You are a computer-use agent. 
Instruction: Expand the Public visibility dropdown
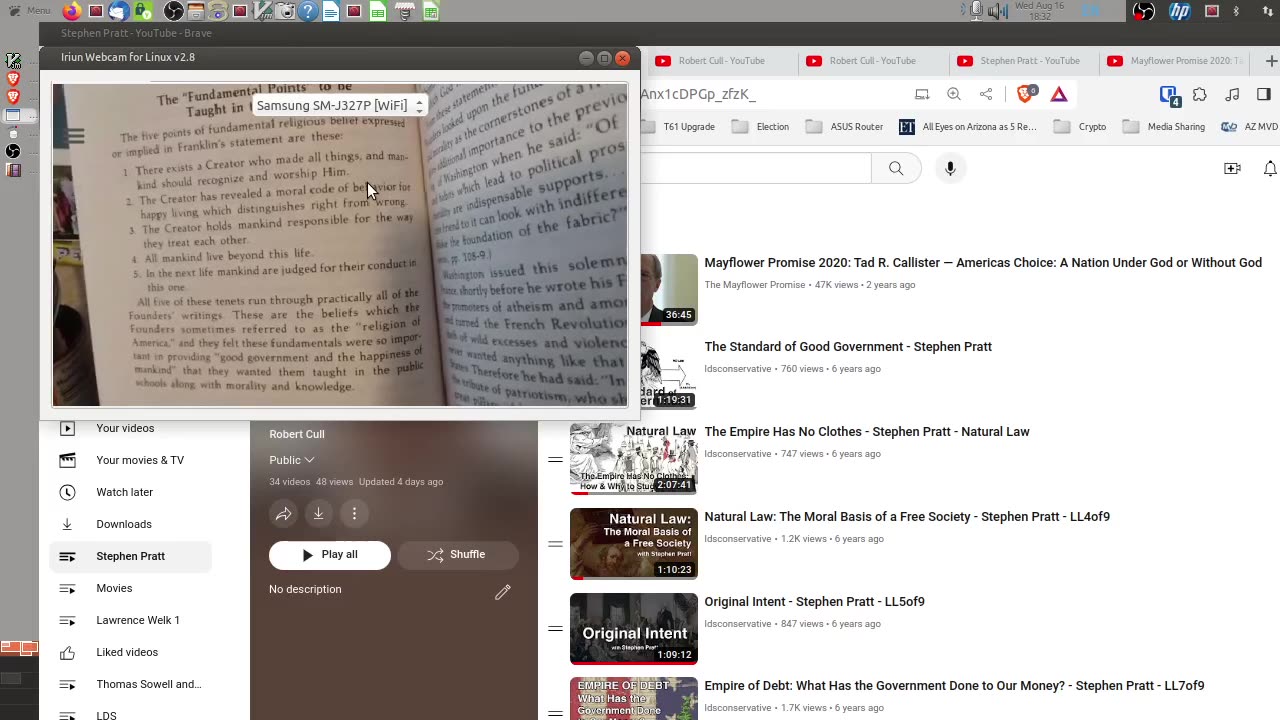[292, 460]
